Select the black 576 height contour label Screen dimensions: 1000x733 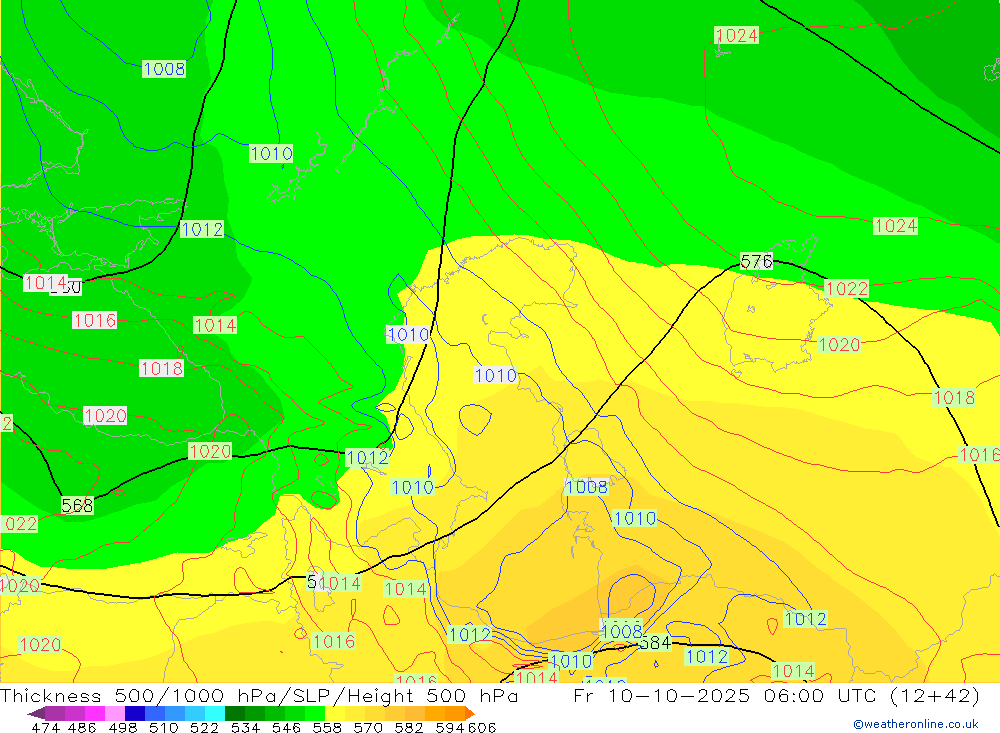pyautogui.click(x=756, y=262)
